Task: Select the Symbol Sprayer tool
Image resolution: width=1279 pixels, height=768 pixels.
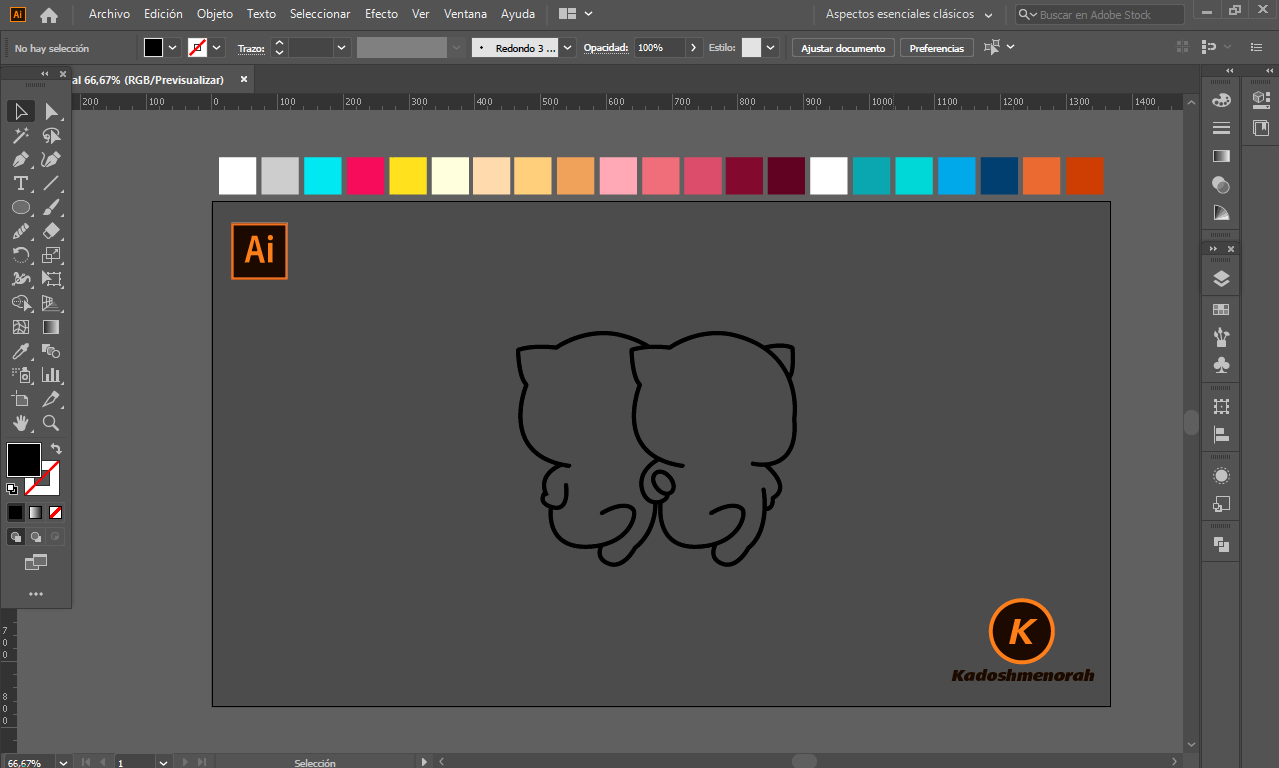Action: [21, 375]
